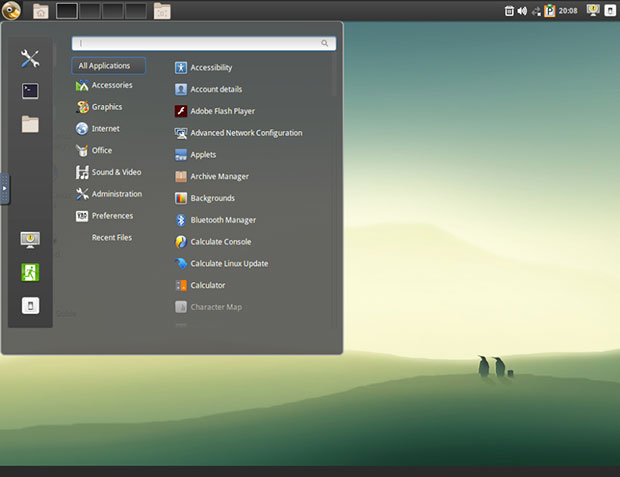Select the Sound & Video category
Screen dimensions: 620x477
[109, 172]
